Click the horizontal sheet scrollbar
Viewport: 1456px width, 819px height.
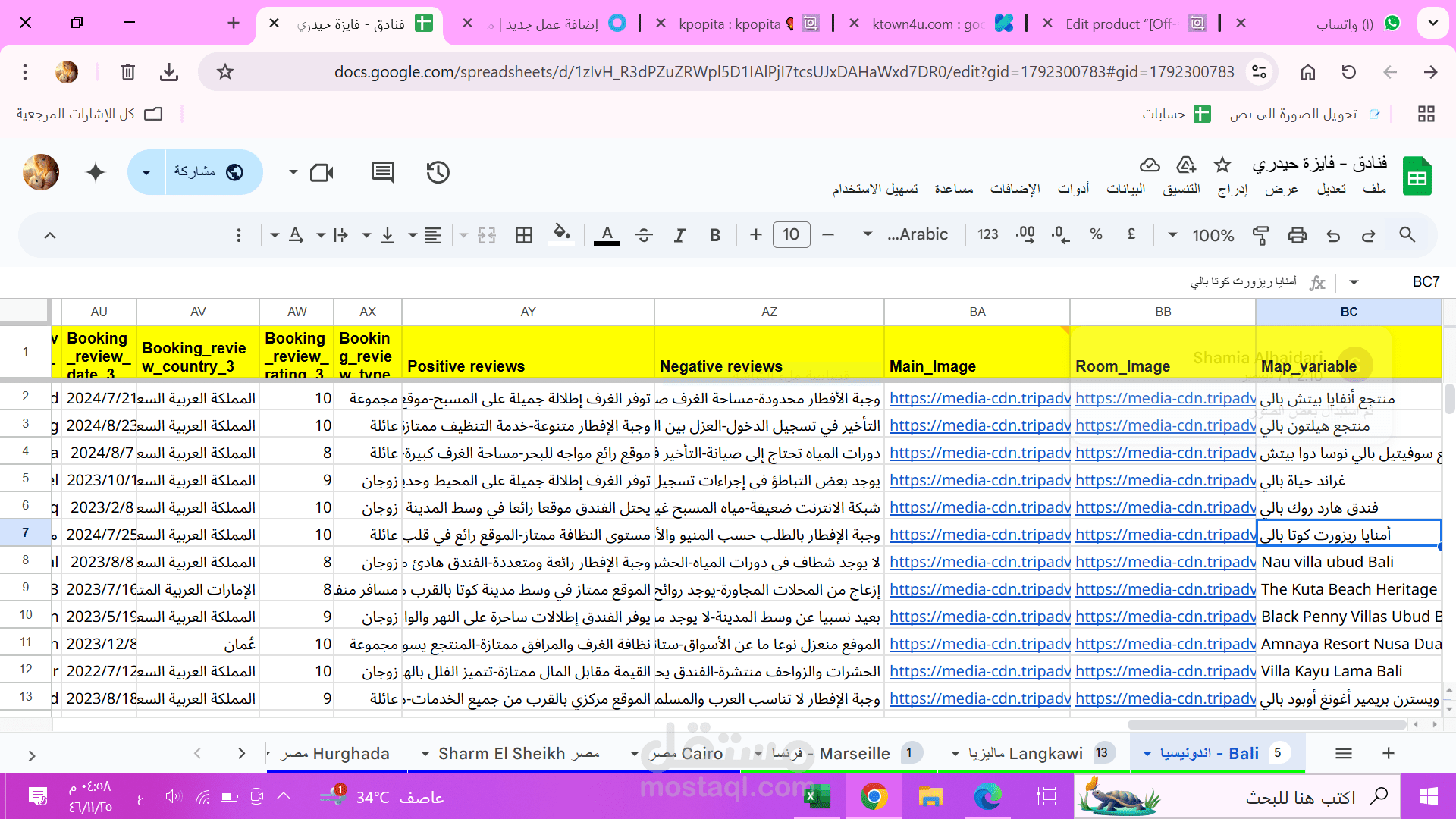(x=1266, y=724)
